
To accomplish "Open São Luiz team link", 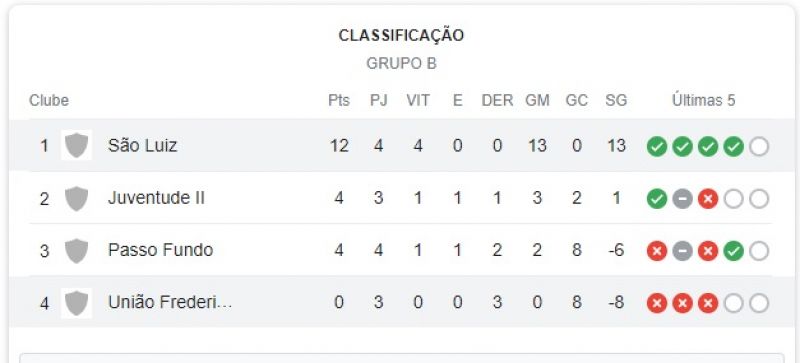I will (x=142, y=146).
